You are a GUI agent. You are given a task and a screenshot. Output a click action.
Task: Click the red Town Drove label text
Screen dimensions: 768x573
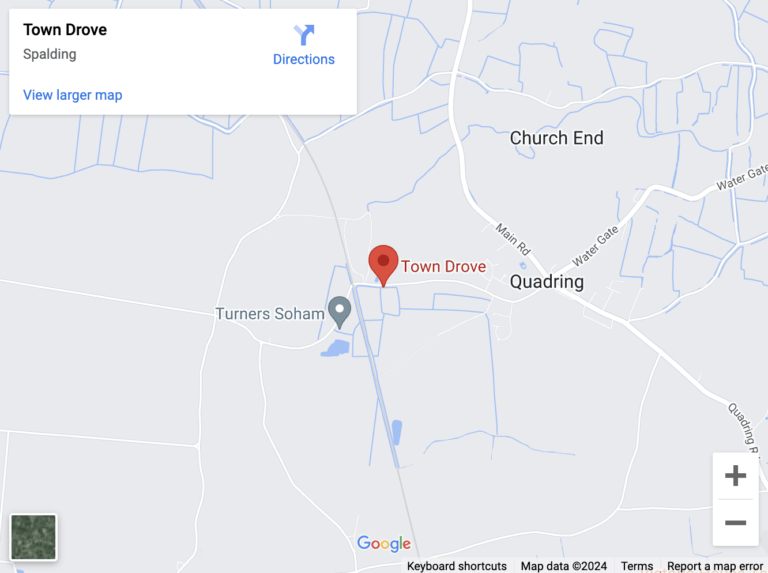coord(443,266)
